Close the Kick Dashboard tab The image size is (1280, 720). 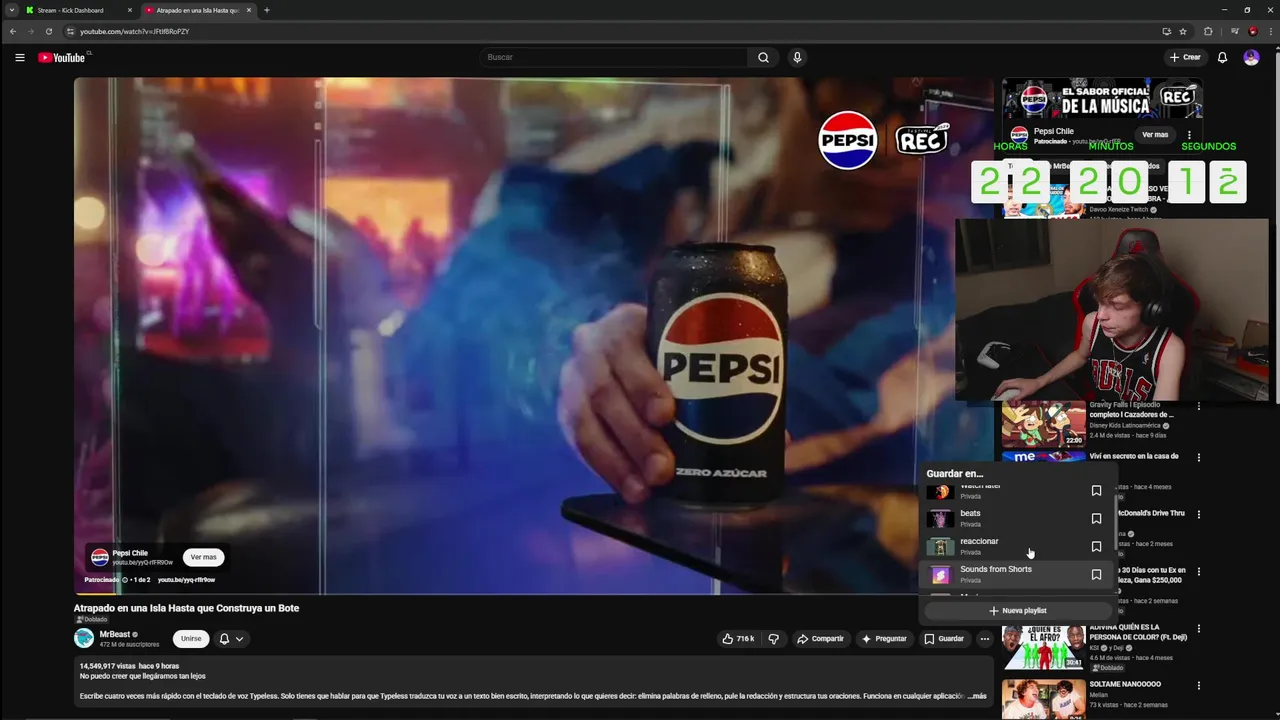point(130,10)
